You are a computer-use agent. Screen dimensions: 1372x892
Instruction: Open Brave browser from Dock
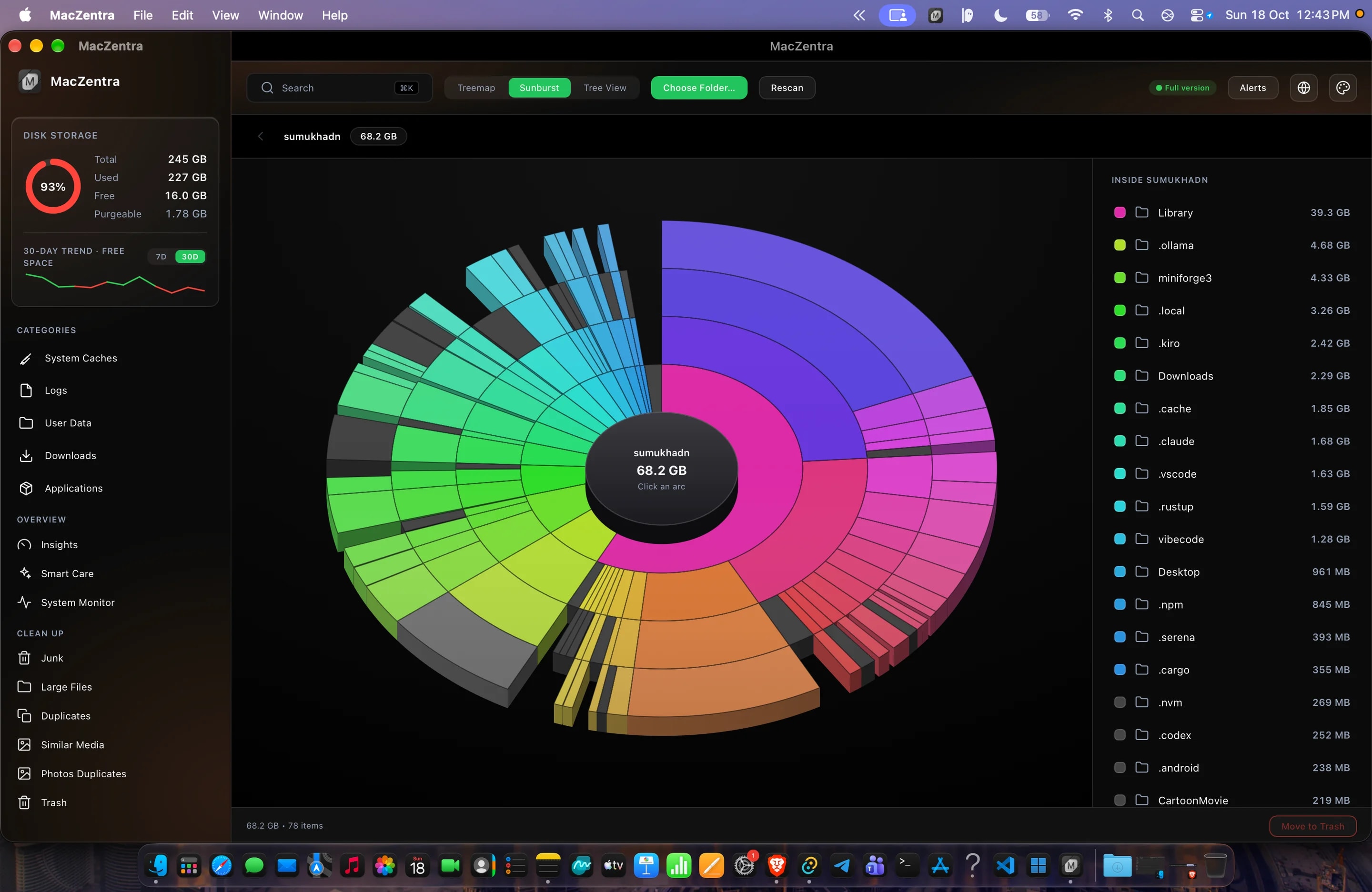[777, 865]
